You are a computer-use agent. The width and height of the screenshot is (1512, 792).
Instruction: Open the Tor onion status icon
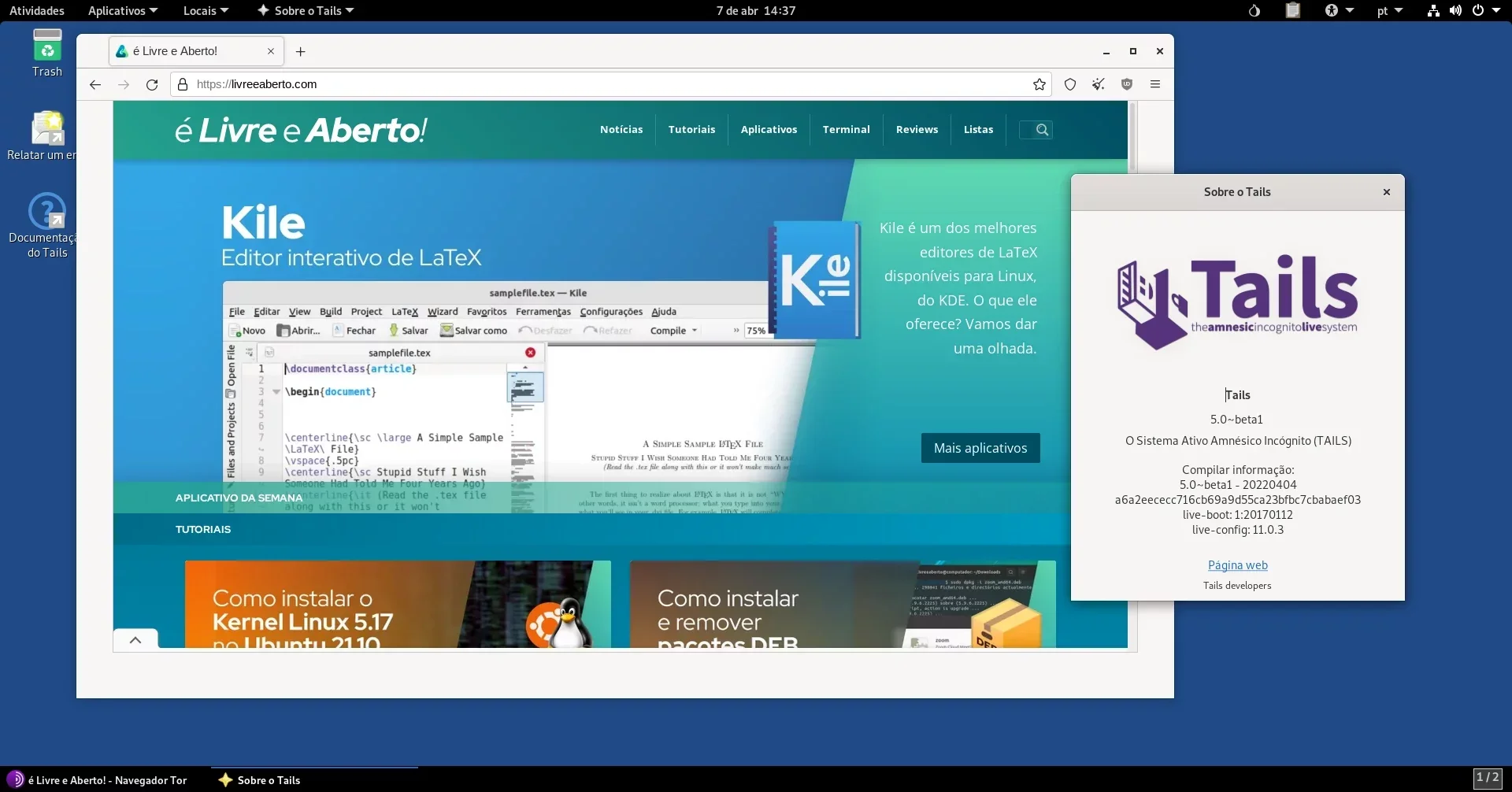(x=1254, y=11)
